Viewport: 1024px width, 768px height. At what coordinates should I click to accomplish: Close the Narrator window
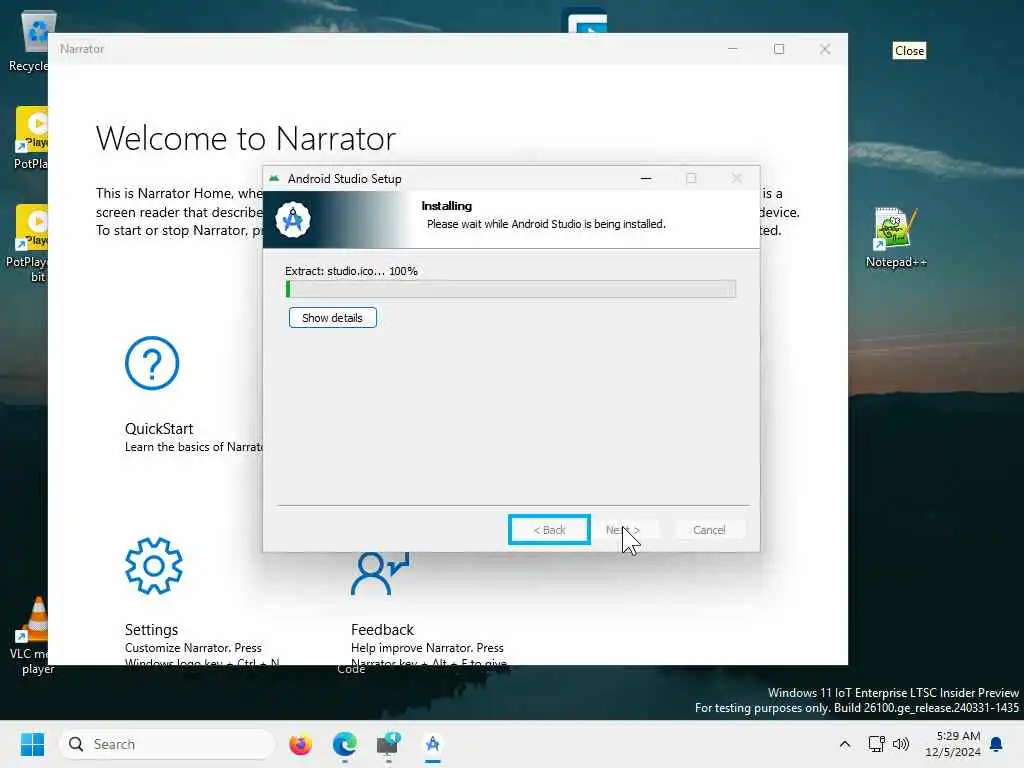(825, 49)
